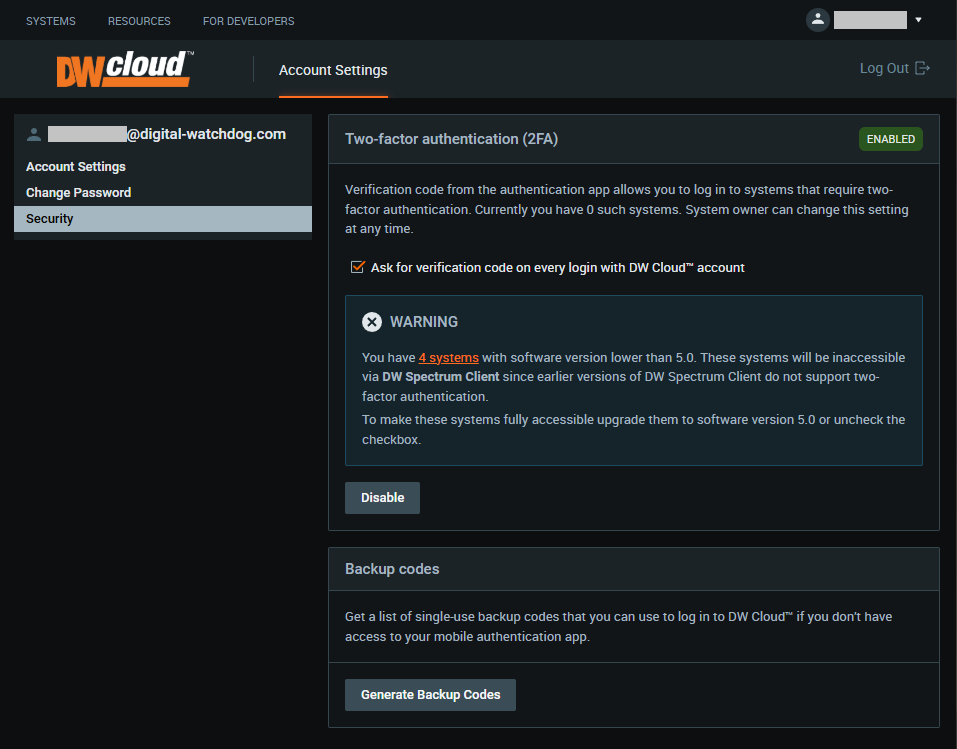Open the For Developers menu

point(248,21)
